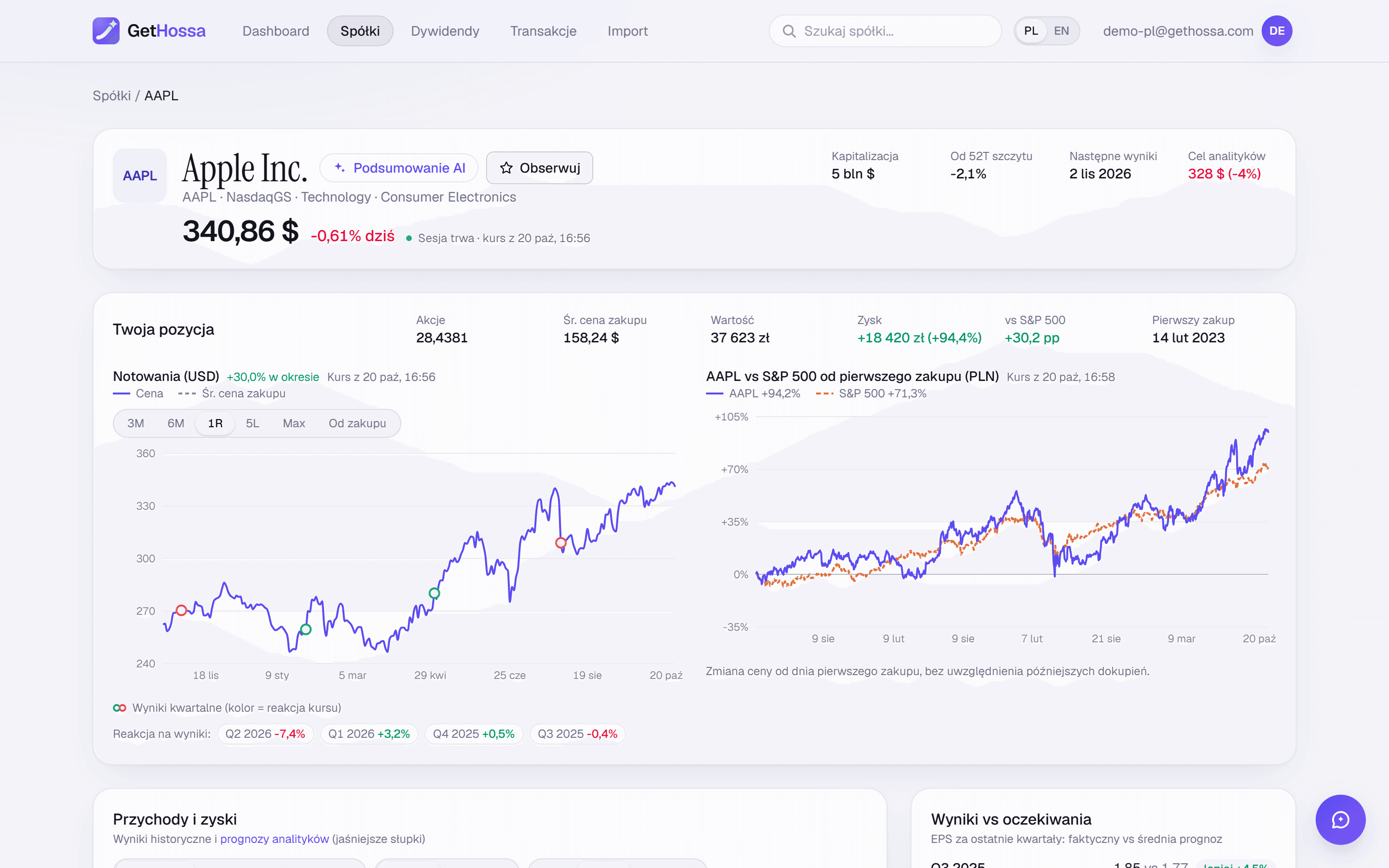This screenshot has width=1389, height=868.
Task: Click the green earnings marker near 29 kwi
Action: click(x=435, y=593)
